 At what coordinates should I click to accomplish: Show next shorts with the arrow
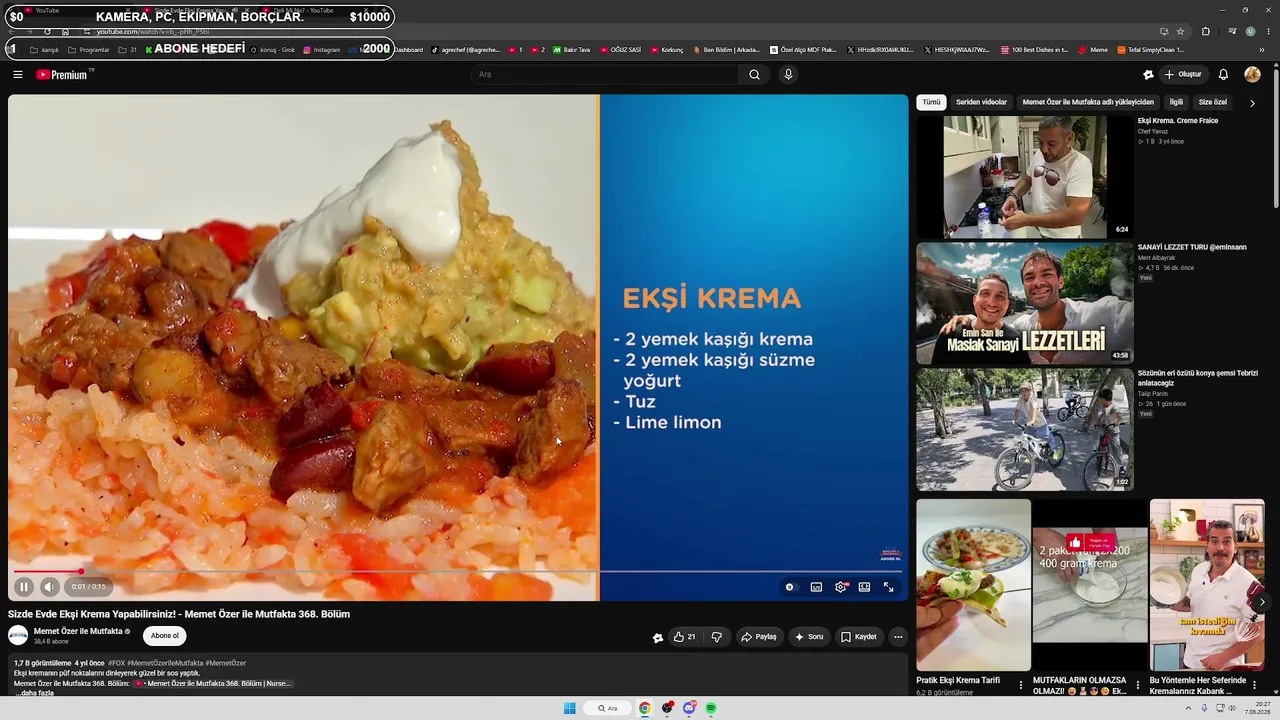click(1262, 601)
